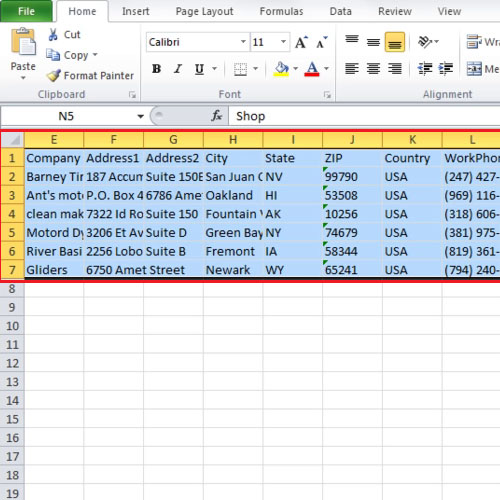
Task: Toggle Underline formatting
Action: [199, 69]
